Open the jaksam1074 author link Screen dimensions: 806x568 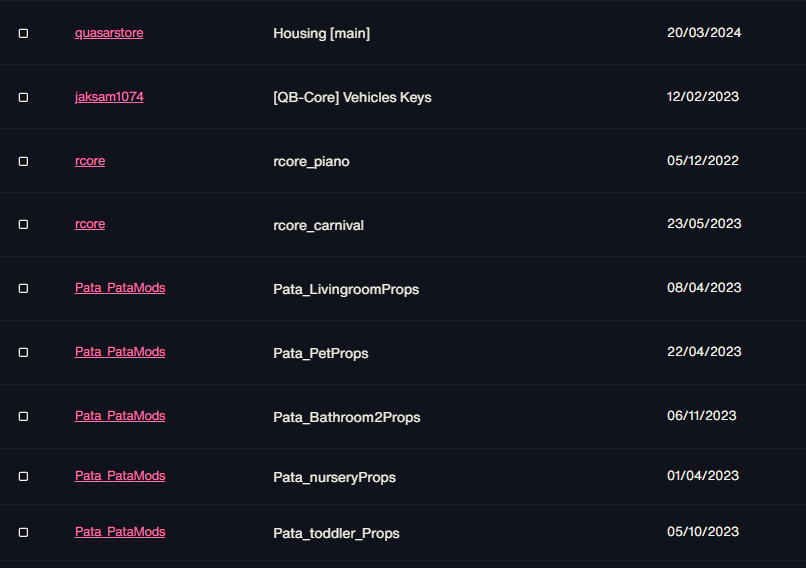[109, 97]
